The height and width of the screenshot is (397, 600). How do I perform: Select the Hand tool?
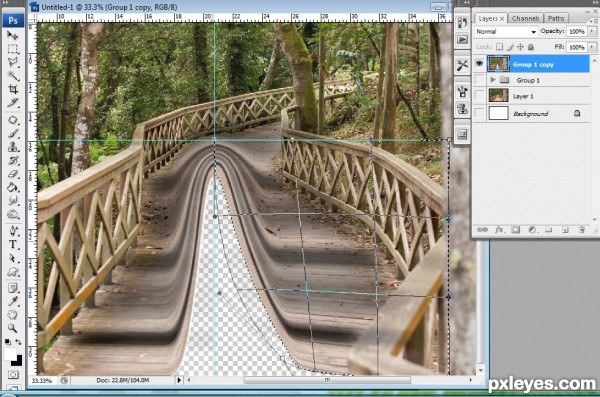click(x=13, y=315)
